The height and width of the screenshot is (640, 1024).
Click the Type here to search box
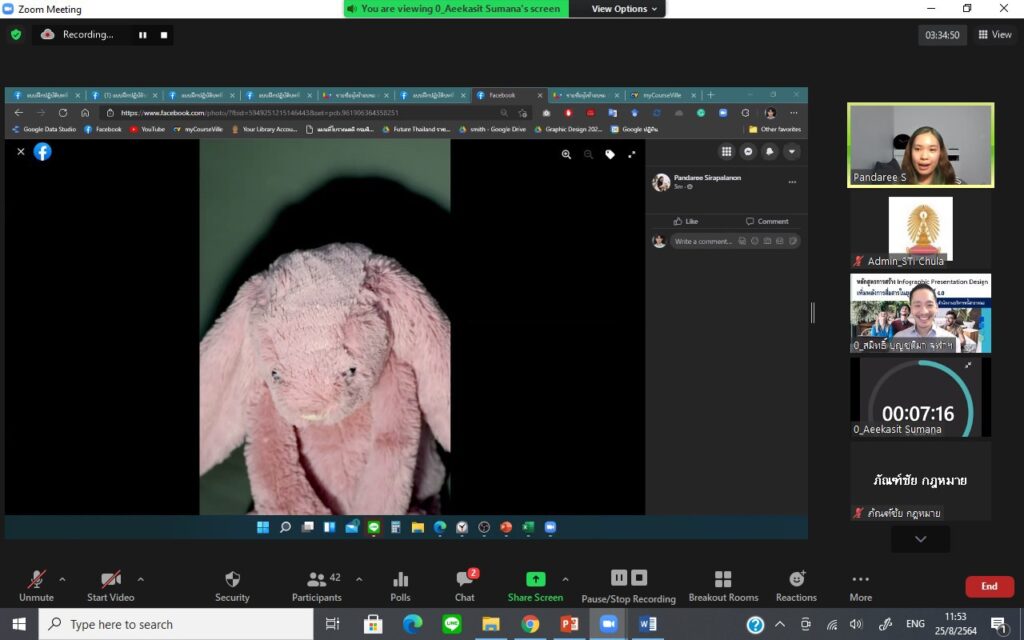pyautogui.click(x=176, y=624)
